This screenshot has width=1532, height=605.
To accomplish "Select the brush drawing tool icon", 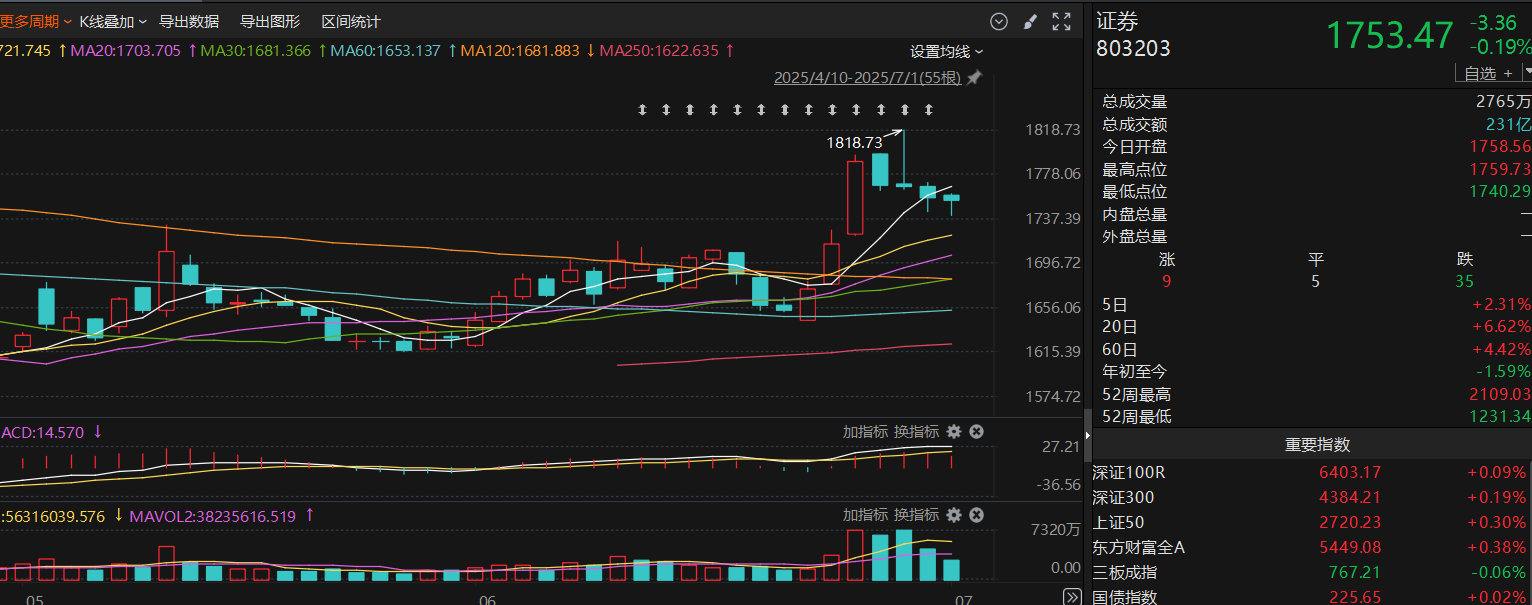I will click(1030, 21).
